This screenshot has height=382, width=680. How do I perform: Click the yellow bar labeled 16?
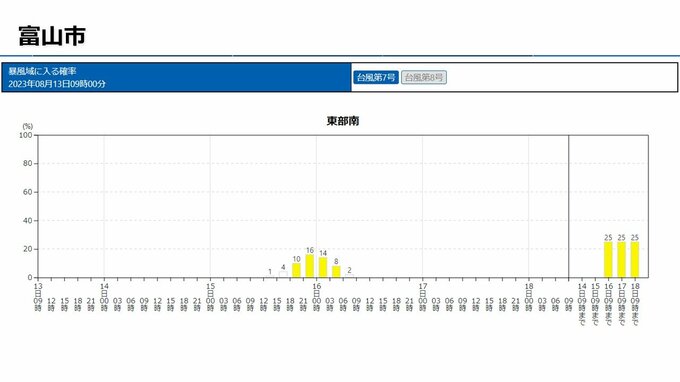(x=310, y=266)
